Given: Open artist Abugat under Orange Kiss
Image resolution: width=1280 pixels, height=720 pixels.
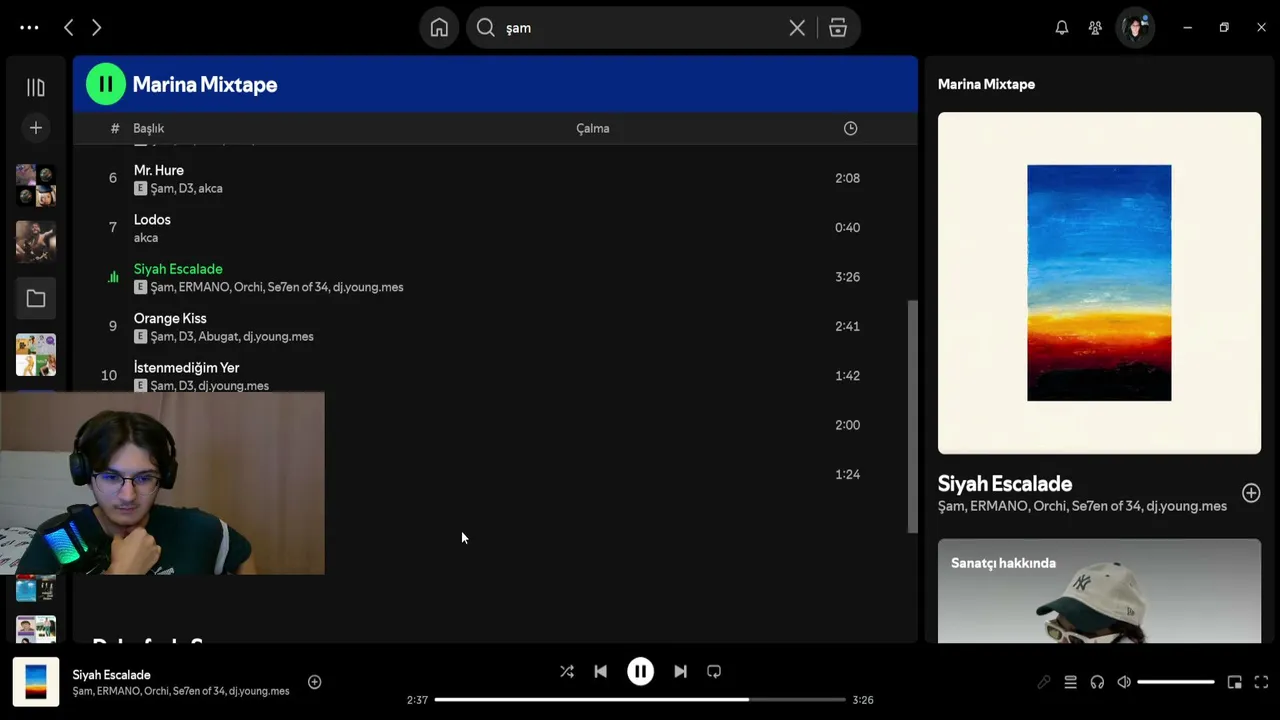Looking at the screenshot, I should click(219, 337).
